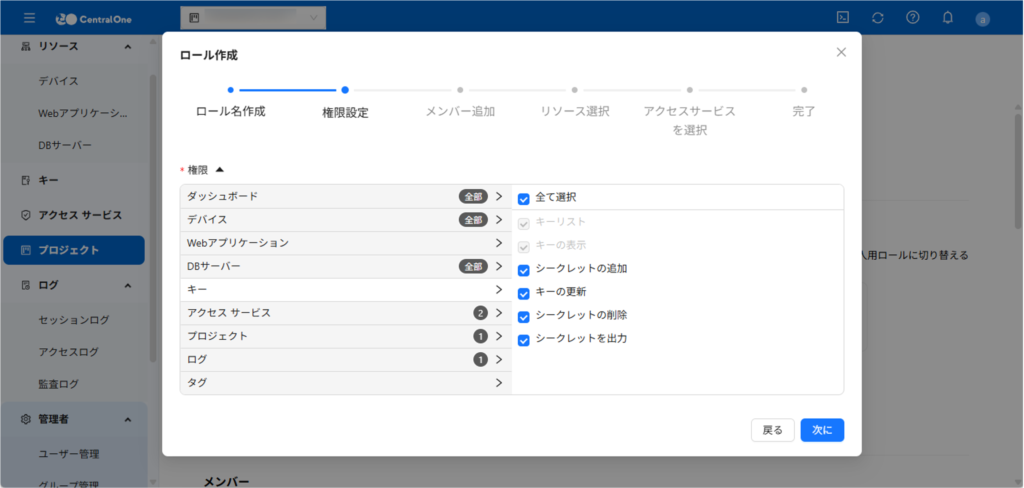The image size is (1024, 488).
Task: Uncheck the シークレットの追加 checkbox
Action: pos(524,270)
